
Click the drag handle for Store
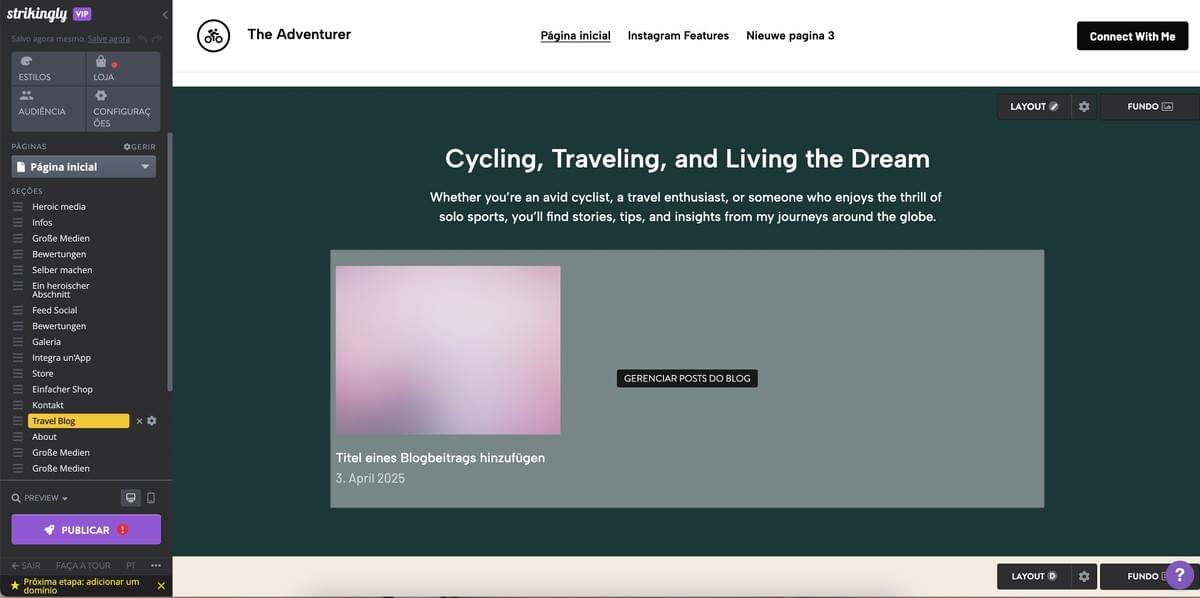click(x=18, y=374)
